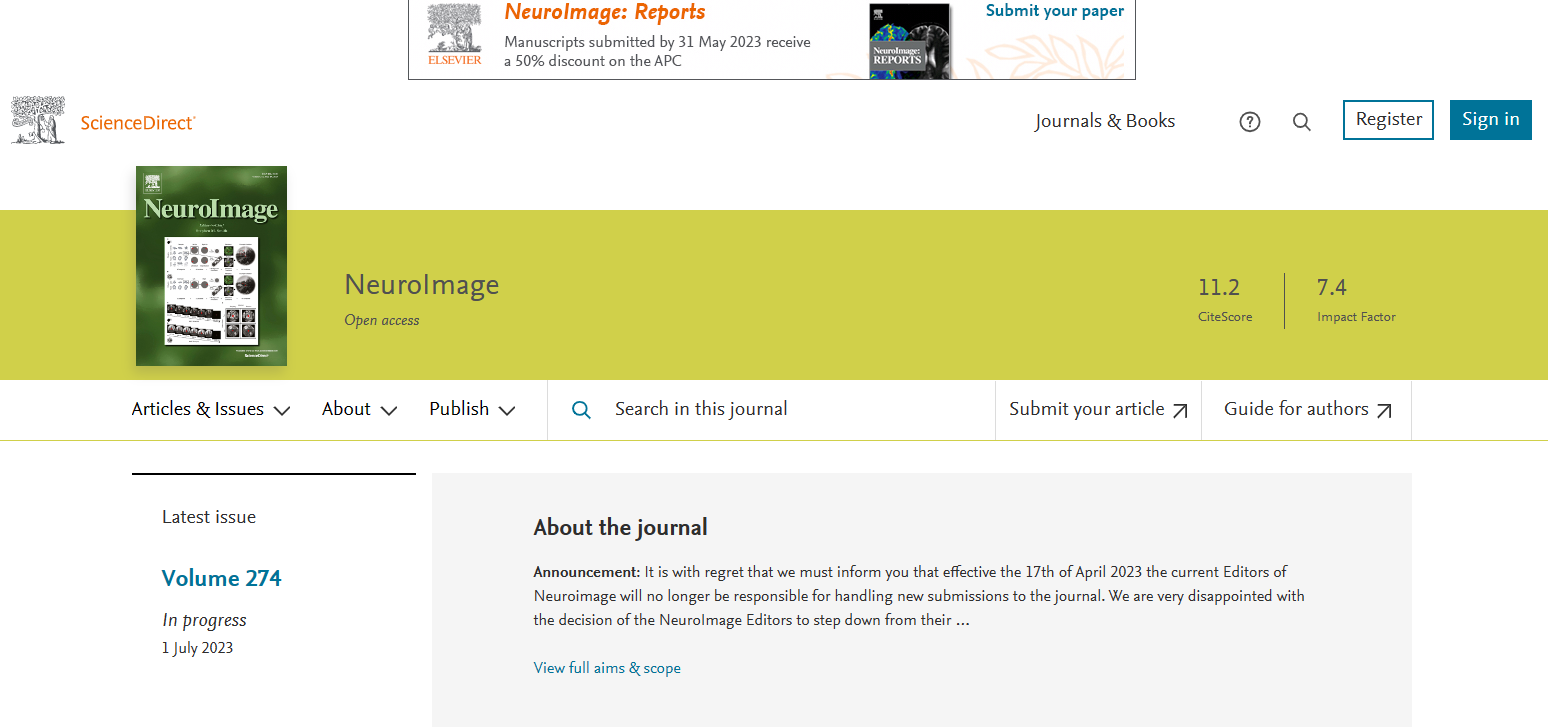Click the About the journal heading
Image resolution: width=1548 pixels, height=727 pixels.
(621, 527)
